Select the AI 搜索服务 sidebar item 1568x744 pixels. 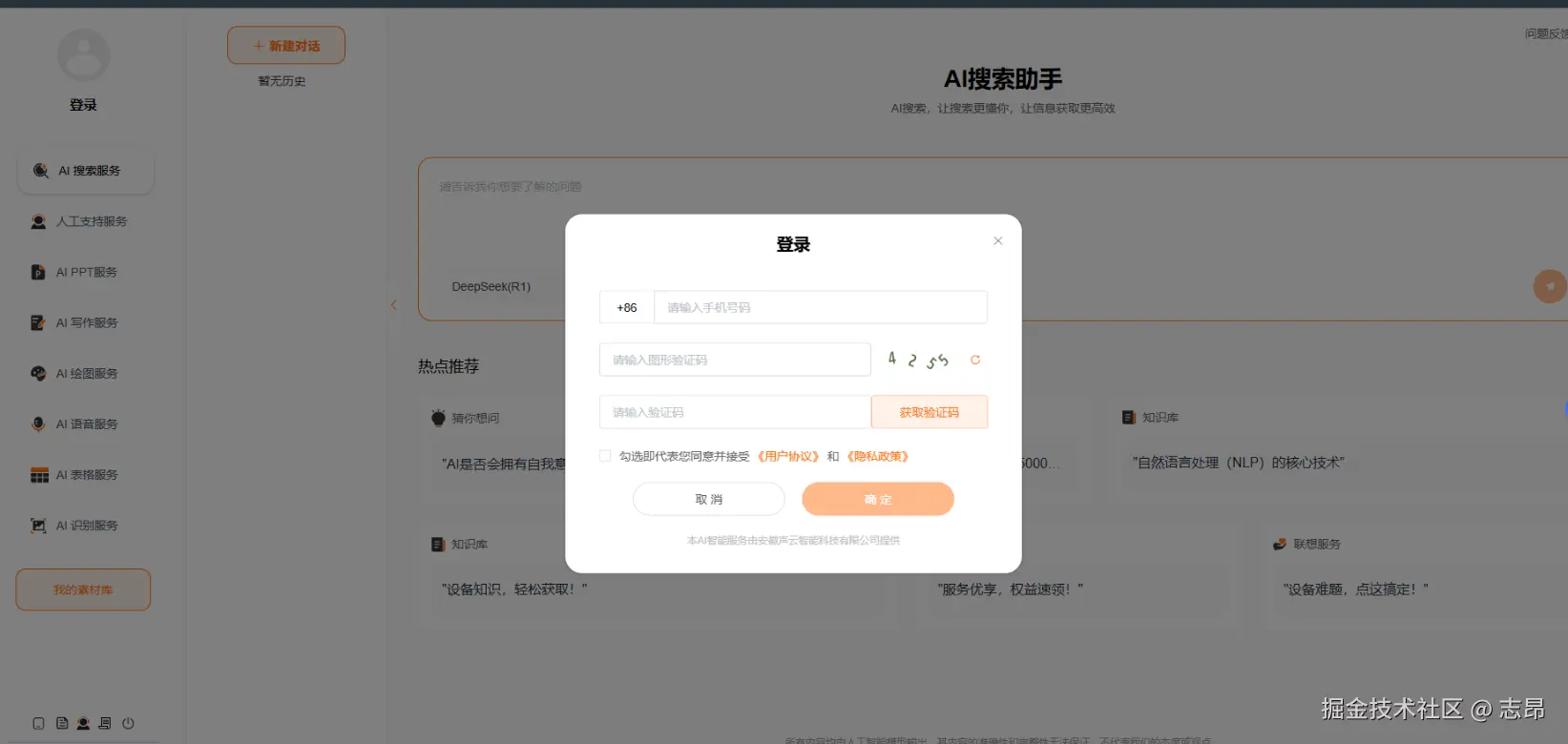(86, 171)
